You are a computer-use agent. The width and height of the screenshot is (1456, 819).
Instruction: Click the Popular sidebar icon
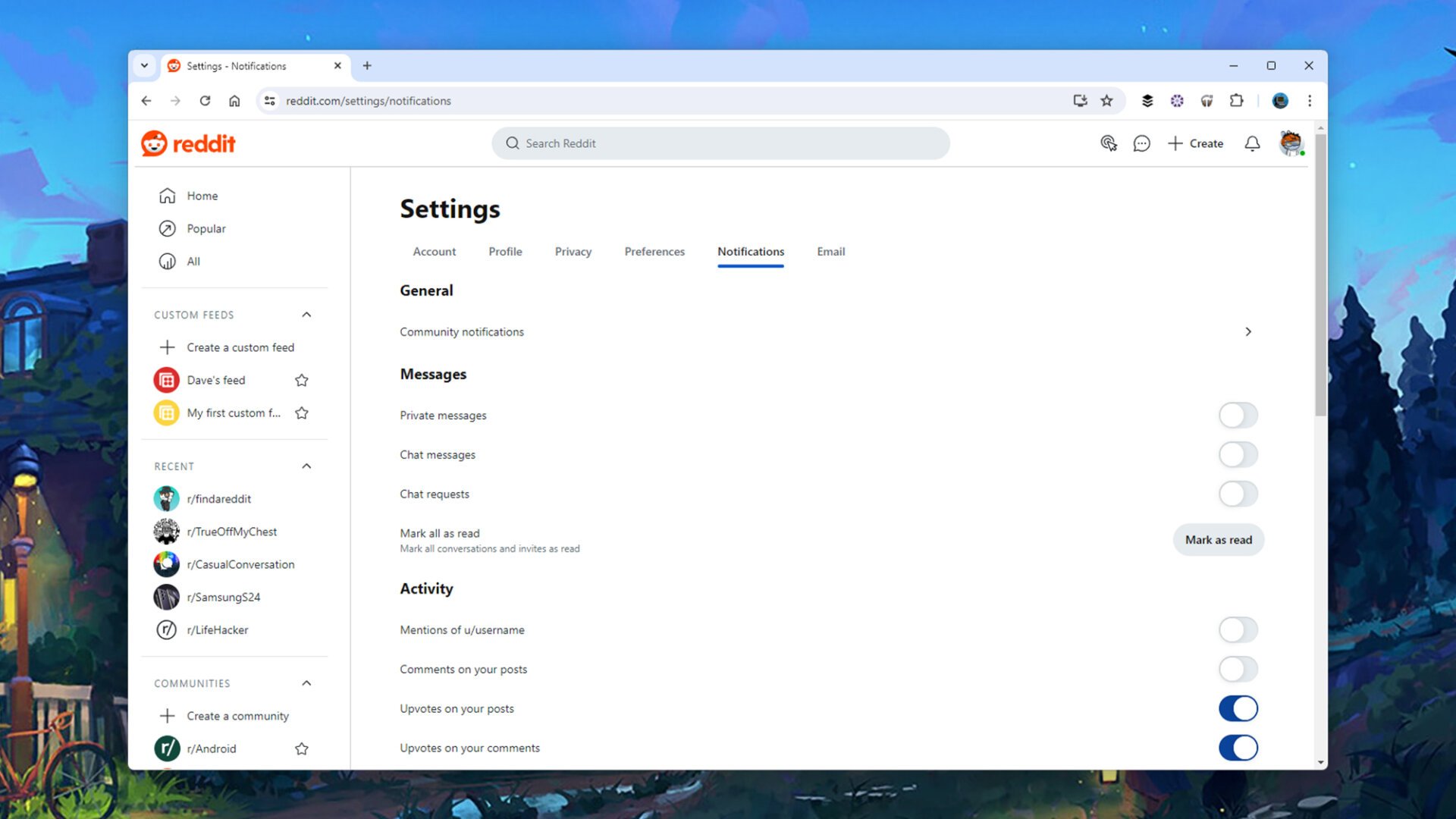pyautogui.click(x=168, y=228)
